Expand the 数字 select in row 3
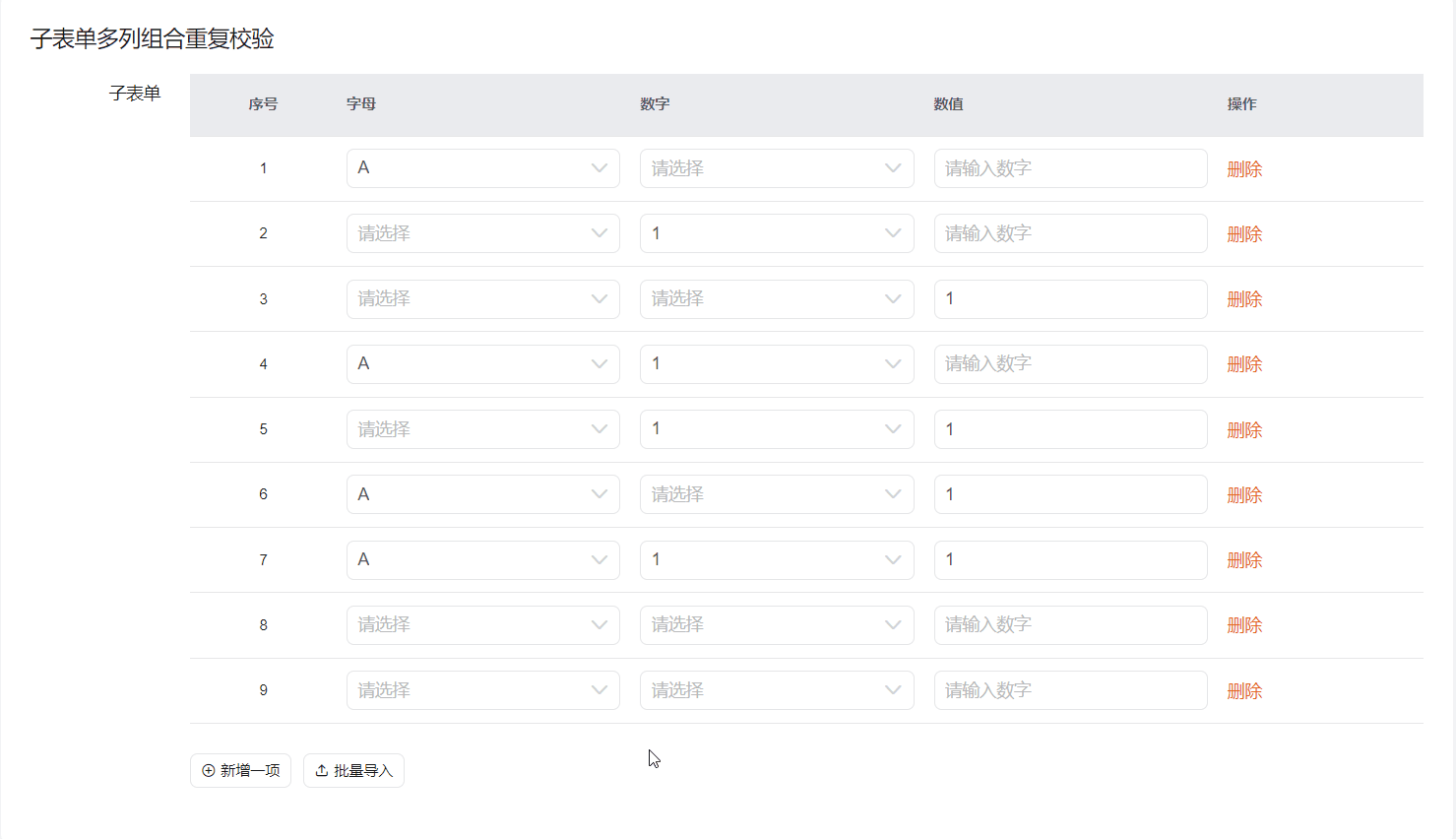The height and width of the screenshot is (839, 1456). 777,299
